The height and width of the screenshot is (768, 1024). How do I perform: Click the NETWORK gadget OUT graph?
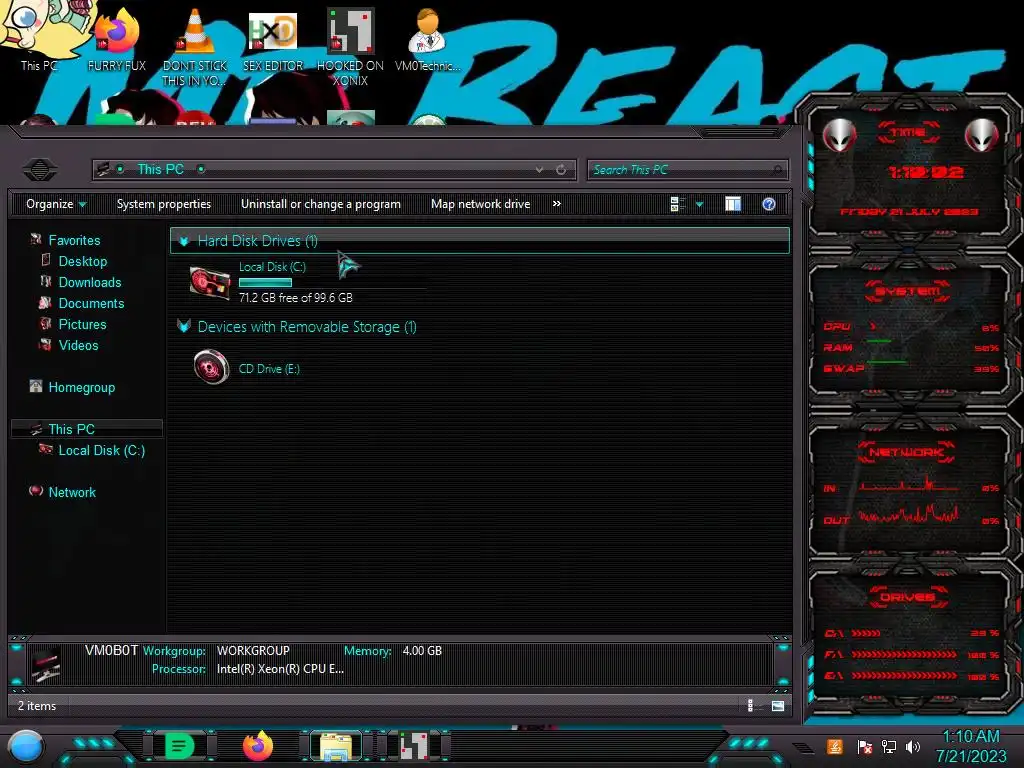pyautogui.click(x=908, y=516)
